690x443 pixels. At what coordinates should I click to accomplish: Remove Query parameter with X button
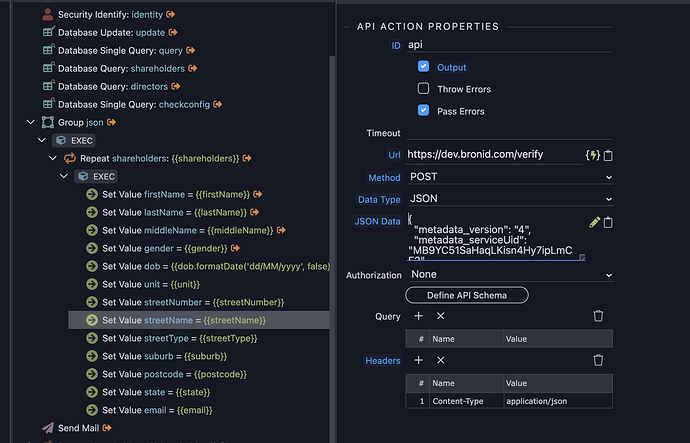[x=440, y=316]
